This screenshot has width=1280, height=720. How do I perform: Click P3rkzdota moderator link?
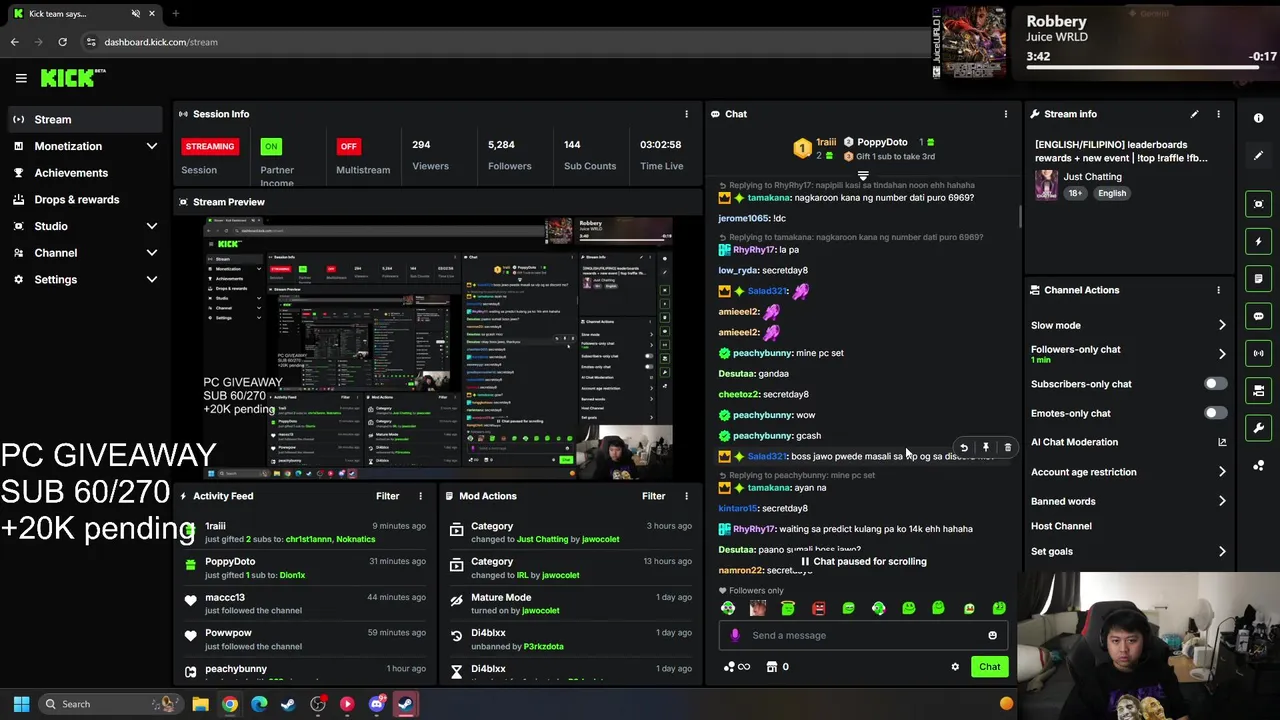543,646
